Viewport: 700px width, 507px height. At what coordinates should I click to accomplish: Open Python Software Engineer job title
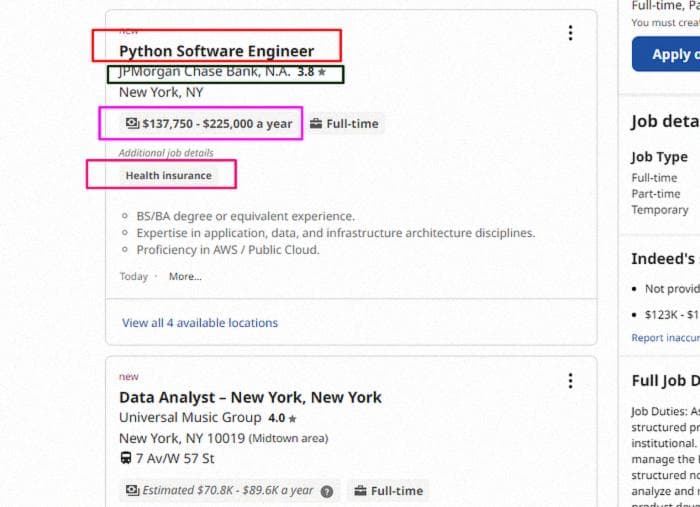217,51
